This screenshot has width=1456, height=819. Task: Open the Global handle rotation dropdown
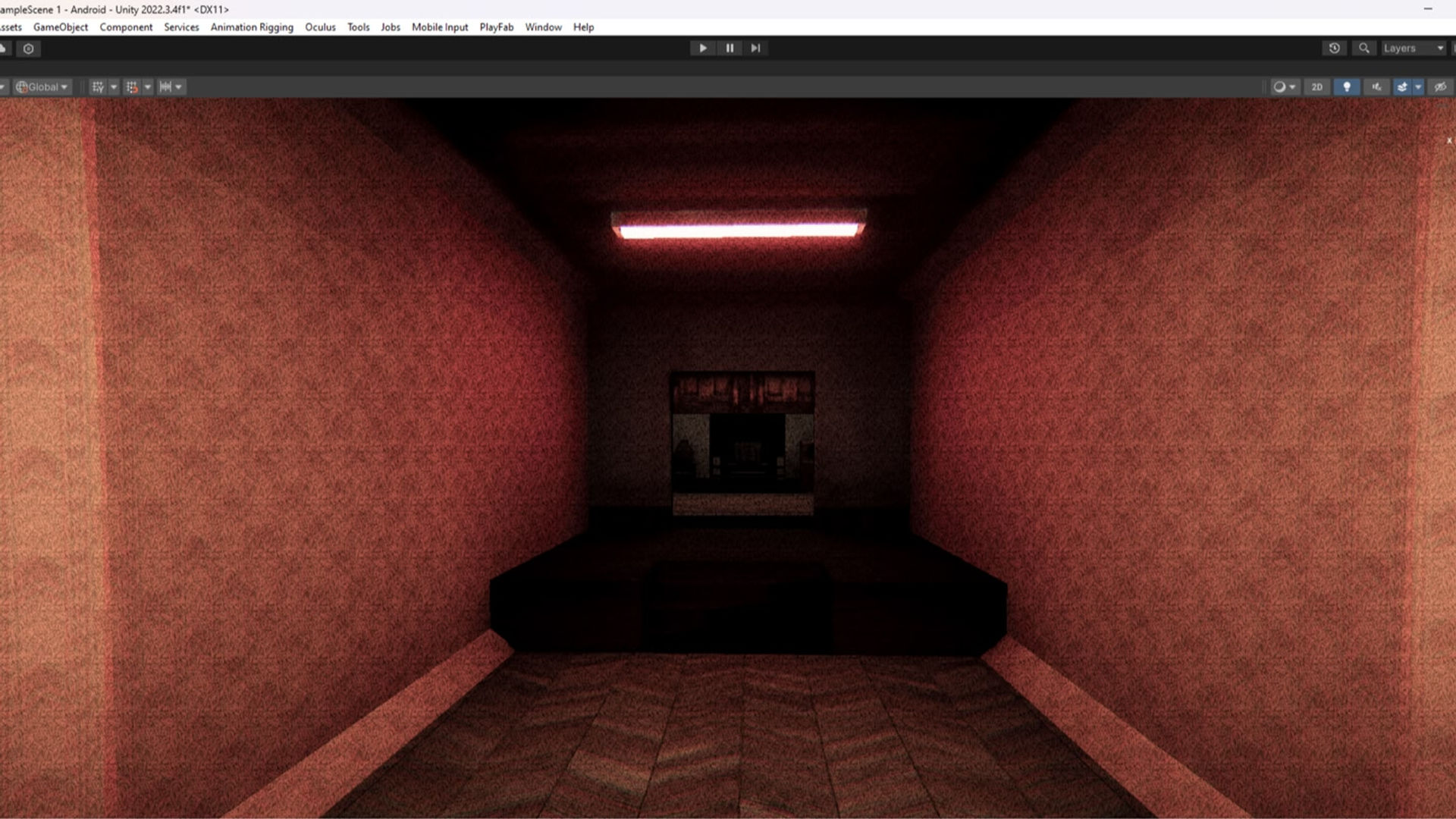click(42, 87)
